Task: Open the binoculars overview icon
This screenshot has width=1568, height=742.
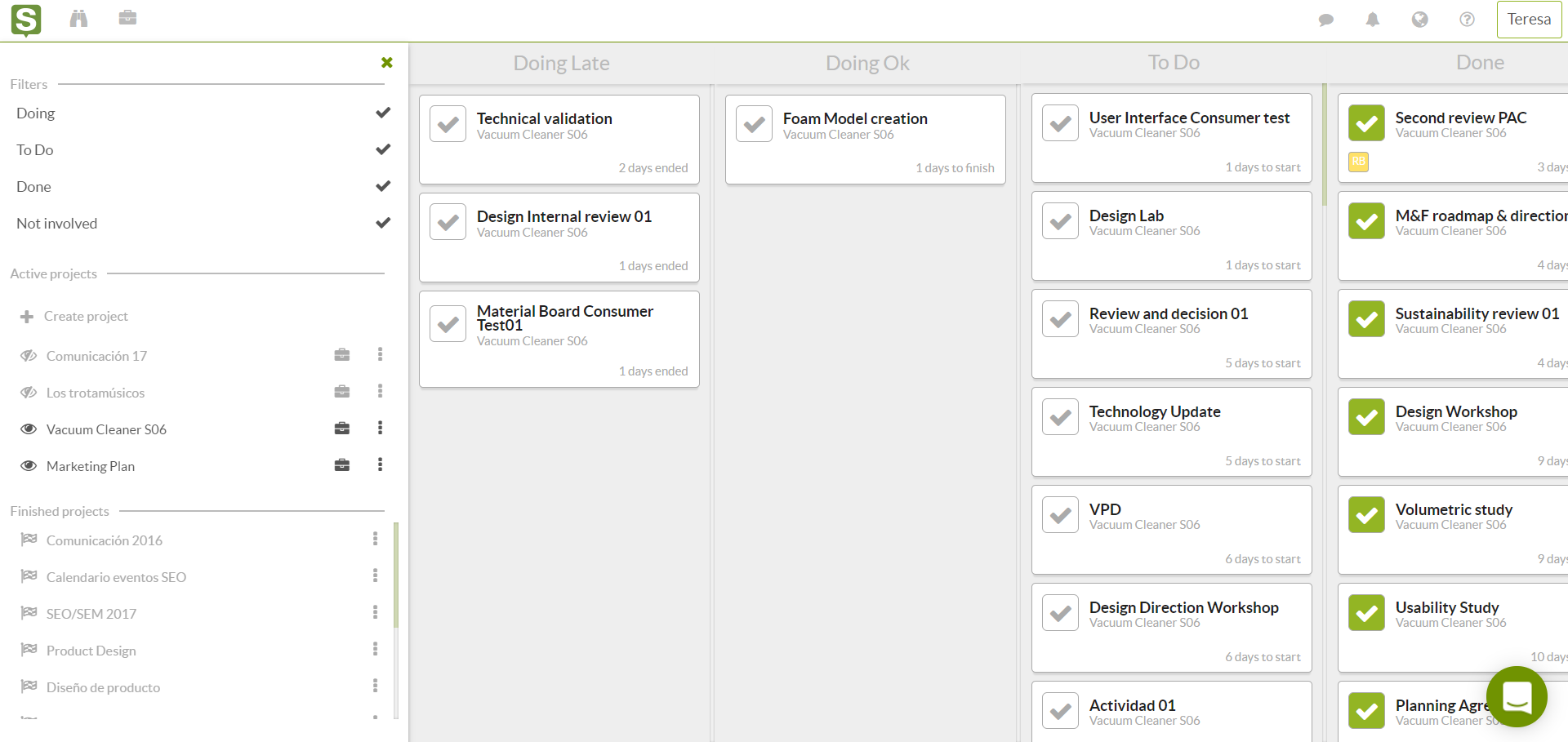Action: click(x=78, y=18)
